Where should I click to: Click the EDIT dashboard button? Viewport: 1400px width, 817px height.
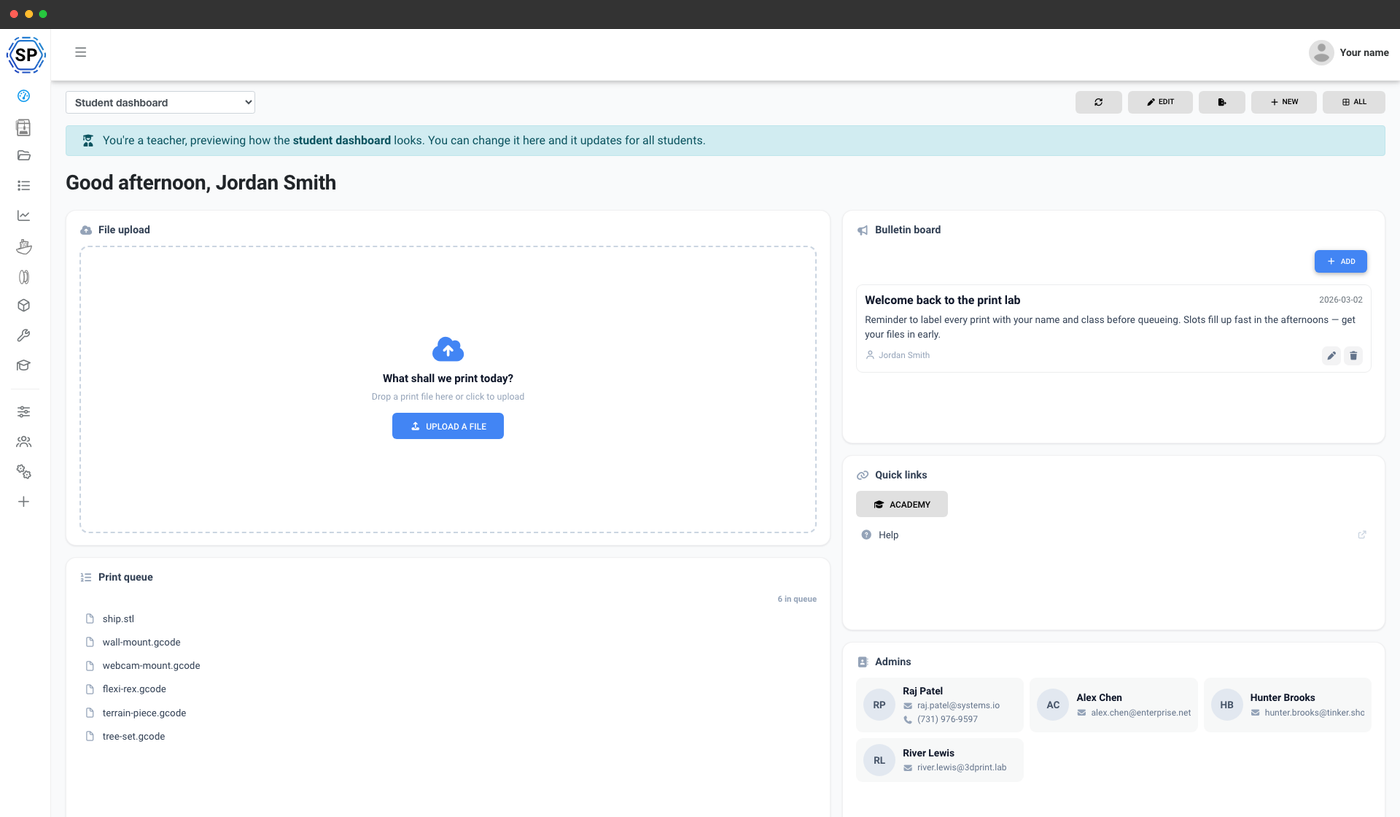click(1160, 102)
